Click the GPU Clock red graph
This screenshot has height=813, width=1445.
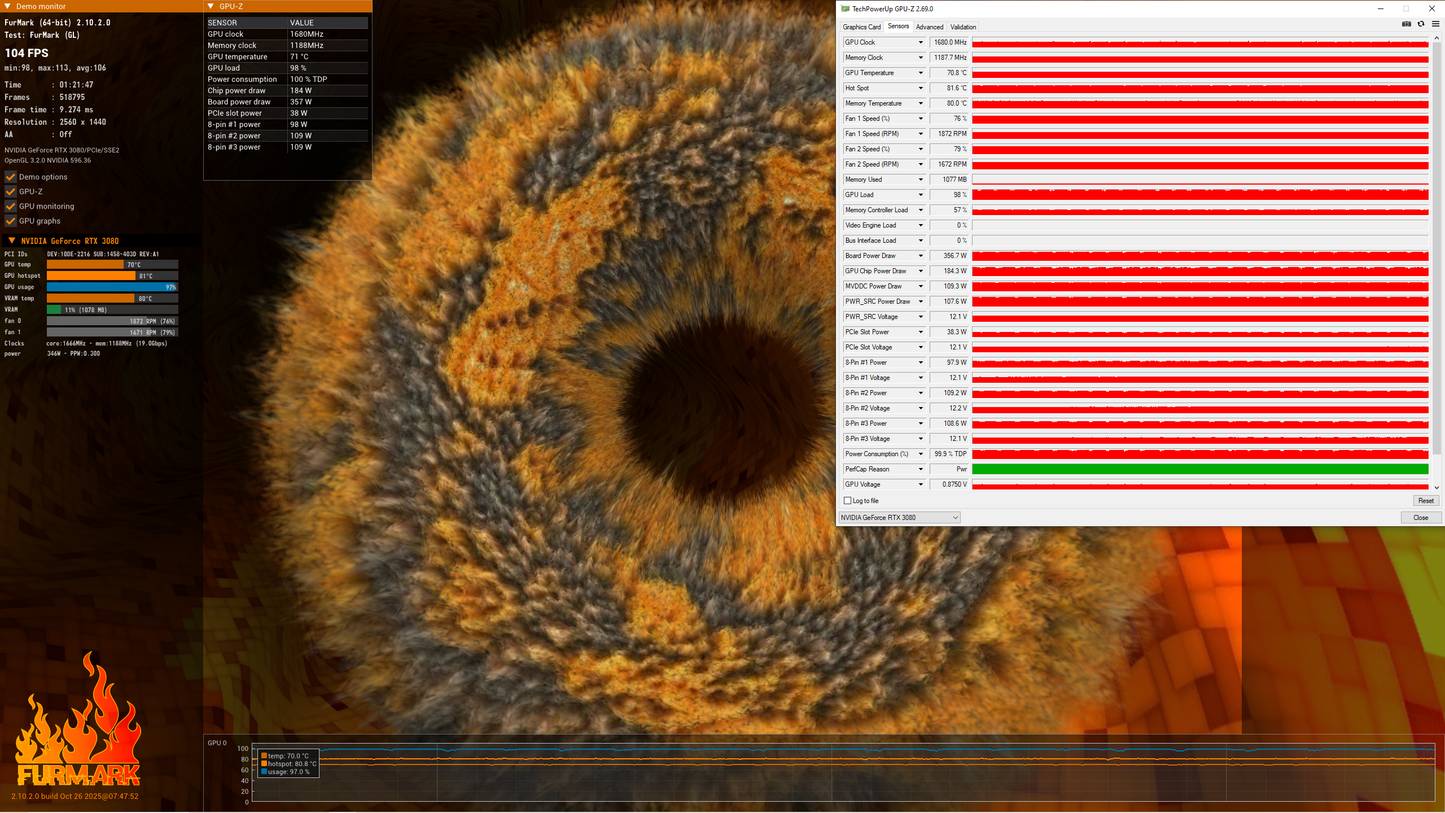click(x=1200, y=43)
